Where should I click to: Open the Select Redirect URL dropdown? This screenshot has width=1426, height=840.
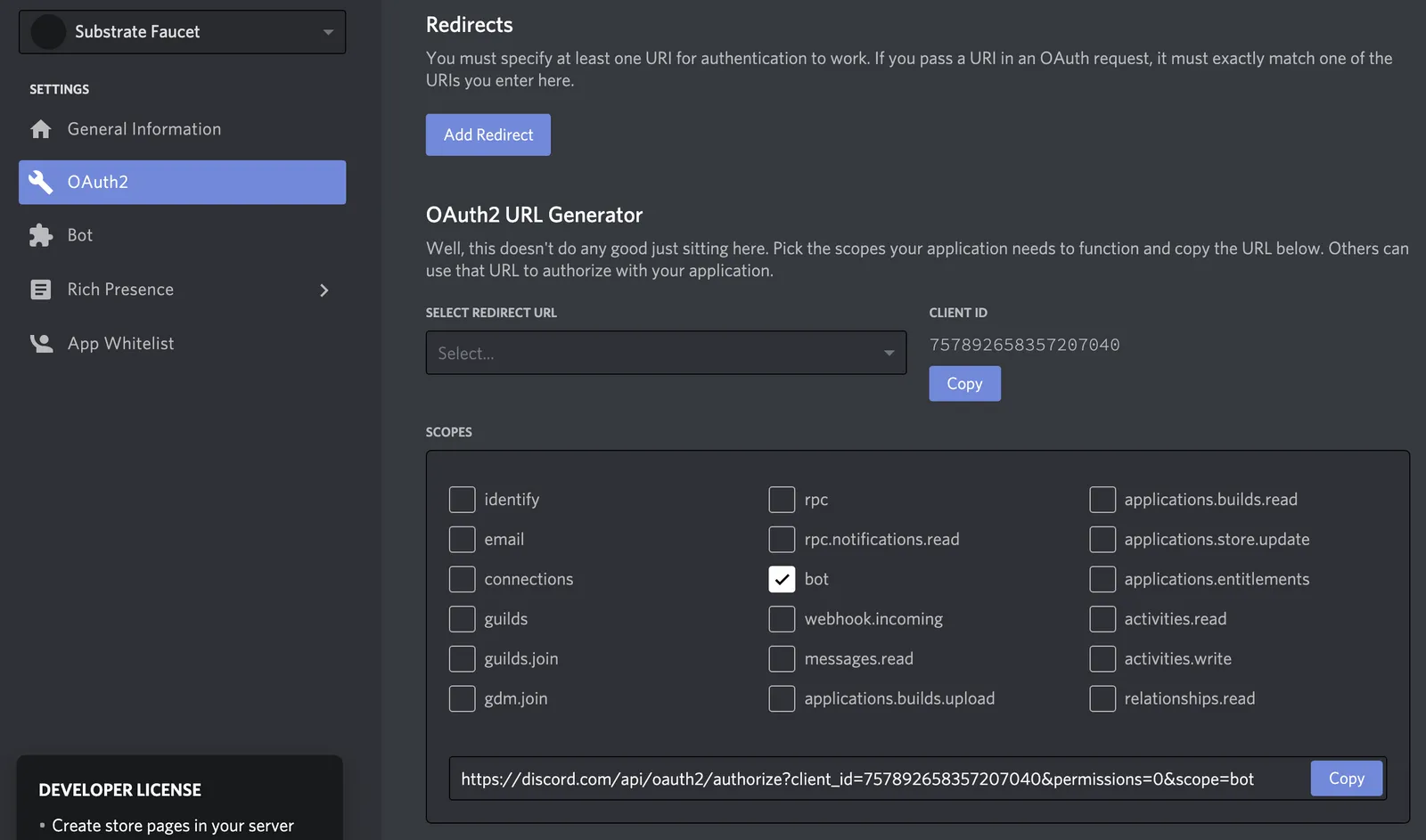coord(666,353)
